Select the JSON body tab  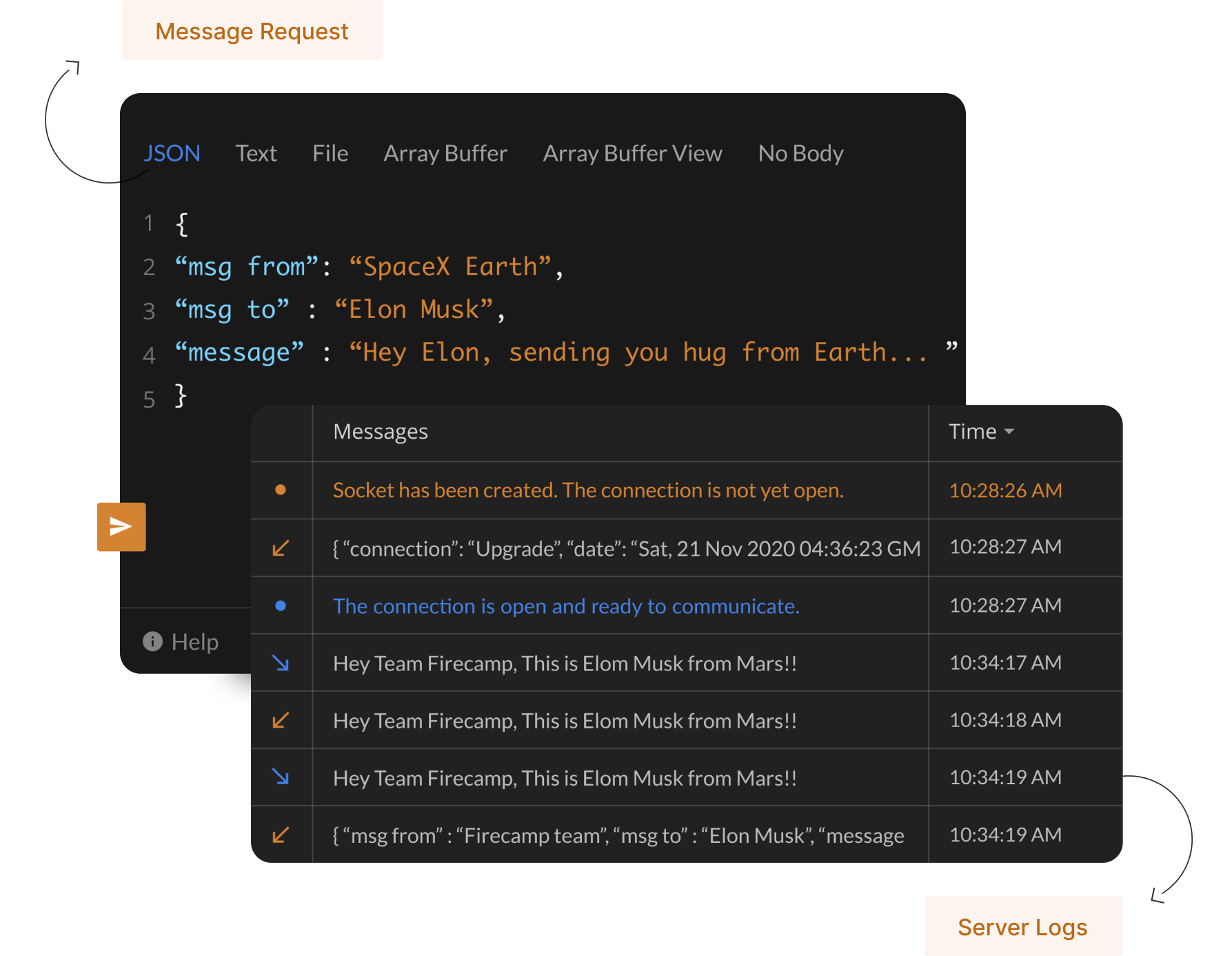click(172, 153)
